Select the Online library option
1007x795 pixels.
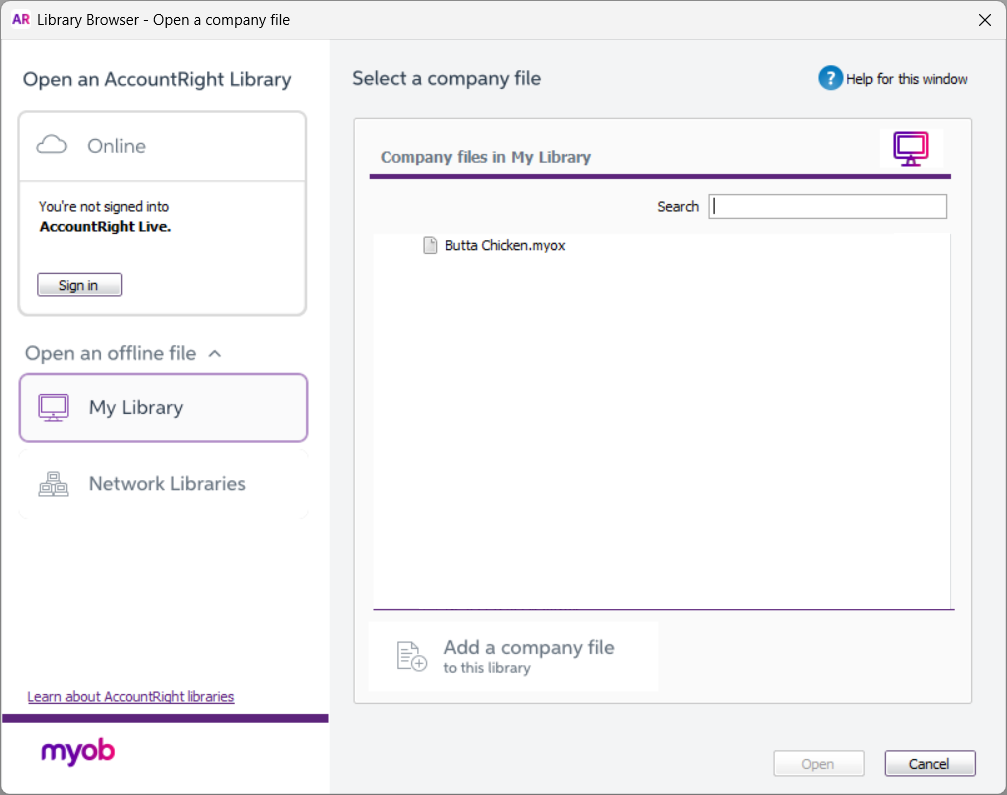(x=116, y=145)
